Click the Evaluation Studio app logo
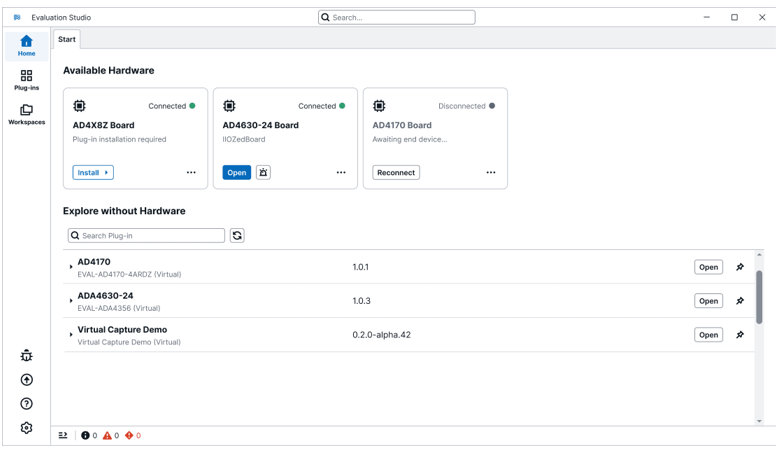 (17, 17)
